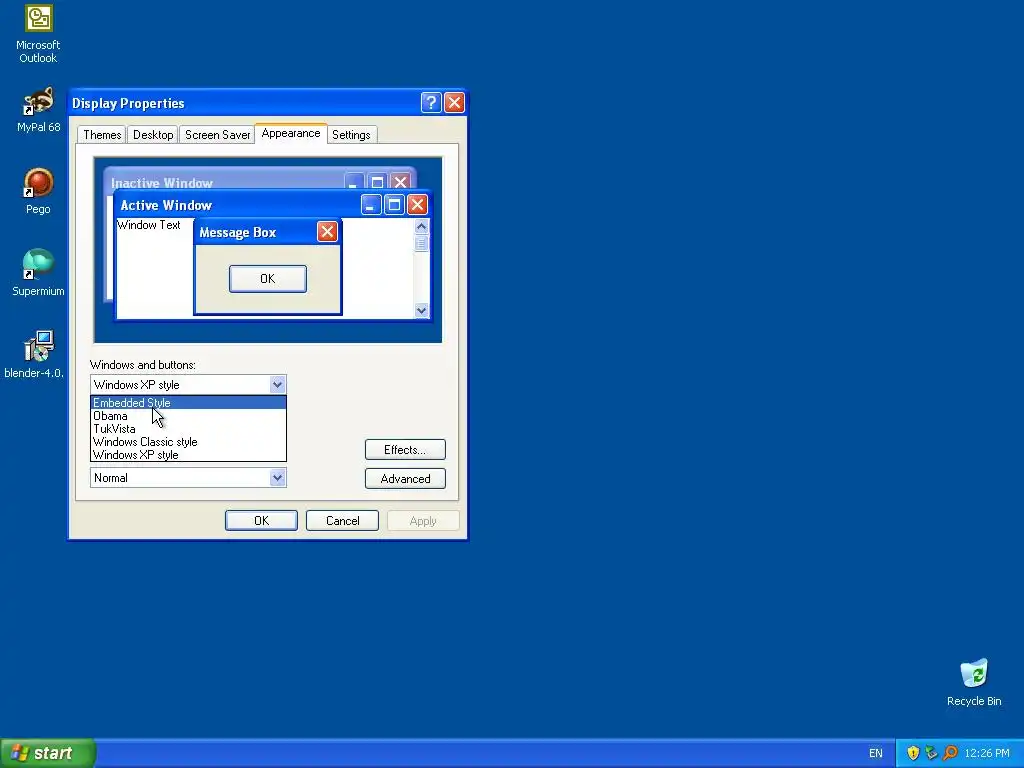Viewport: 1024px width, 768px height.
Task: Choose Windows Classic style option
Action: coord(188,442)
